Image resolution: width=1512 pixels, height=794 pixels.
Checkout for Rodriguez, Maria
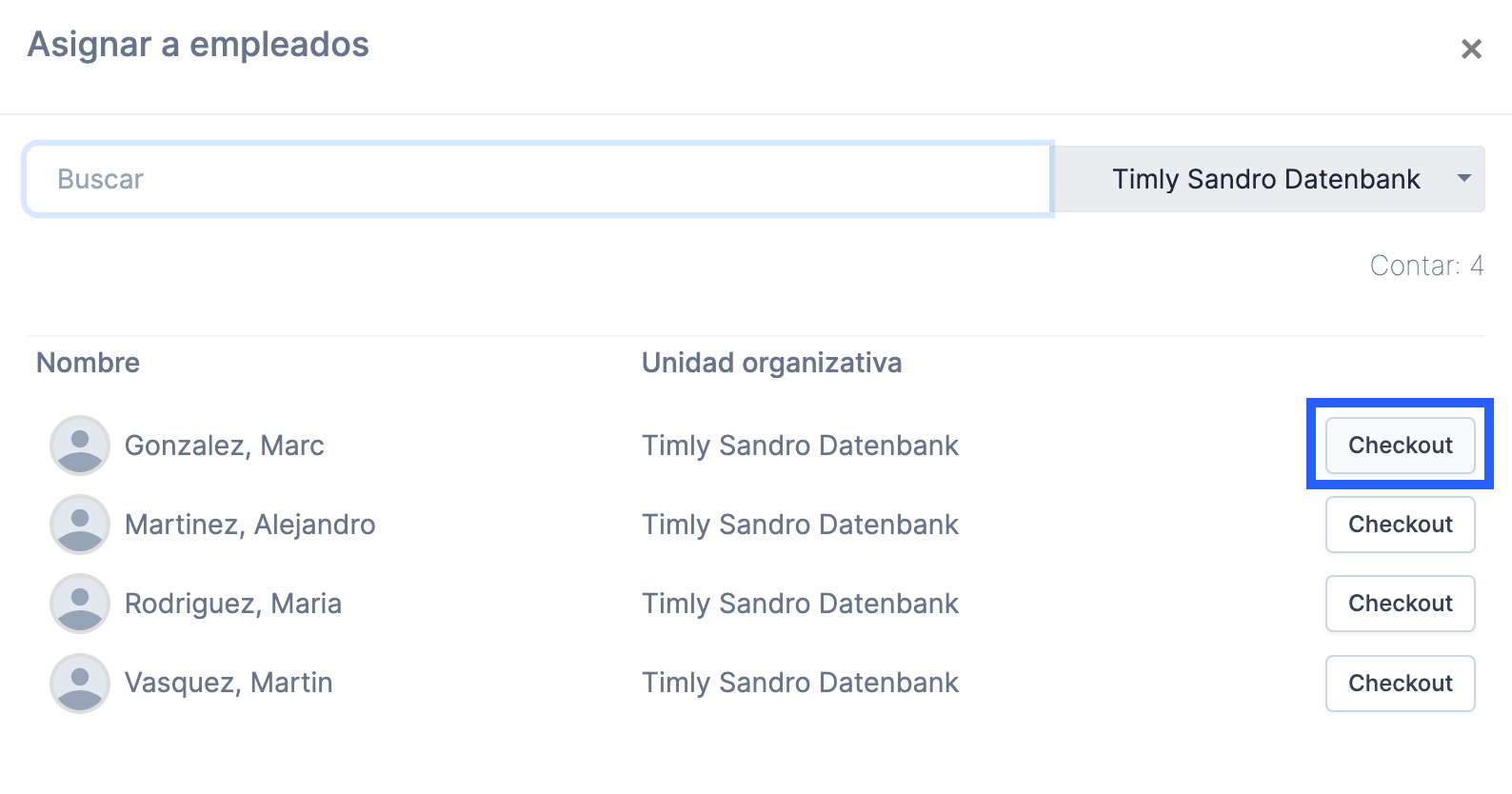[1401, 604]
